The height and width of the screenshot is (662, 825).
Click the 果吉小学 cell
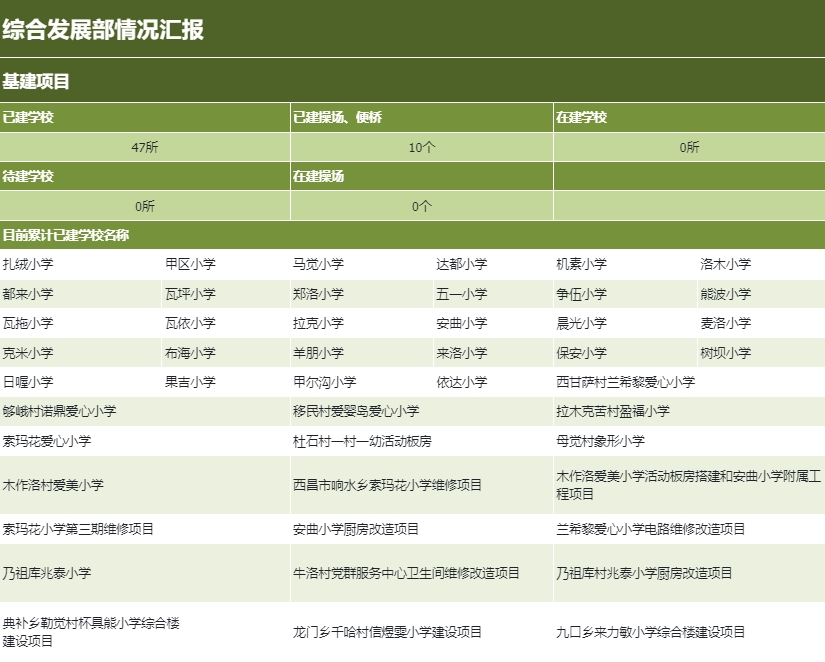point(226,382)
